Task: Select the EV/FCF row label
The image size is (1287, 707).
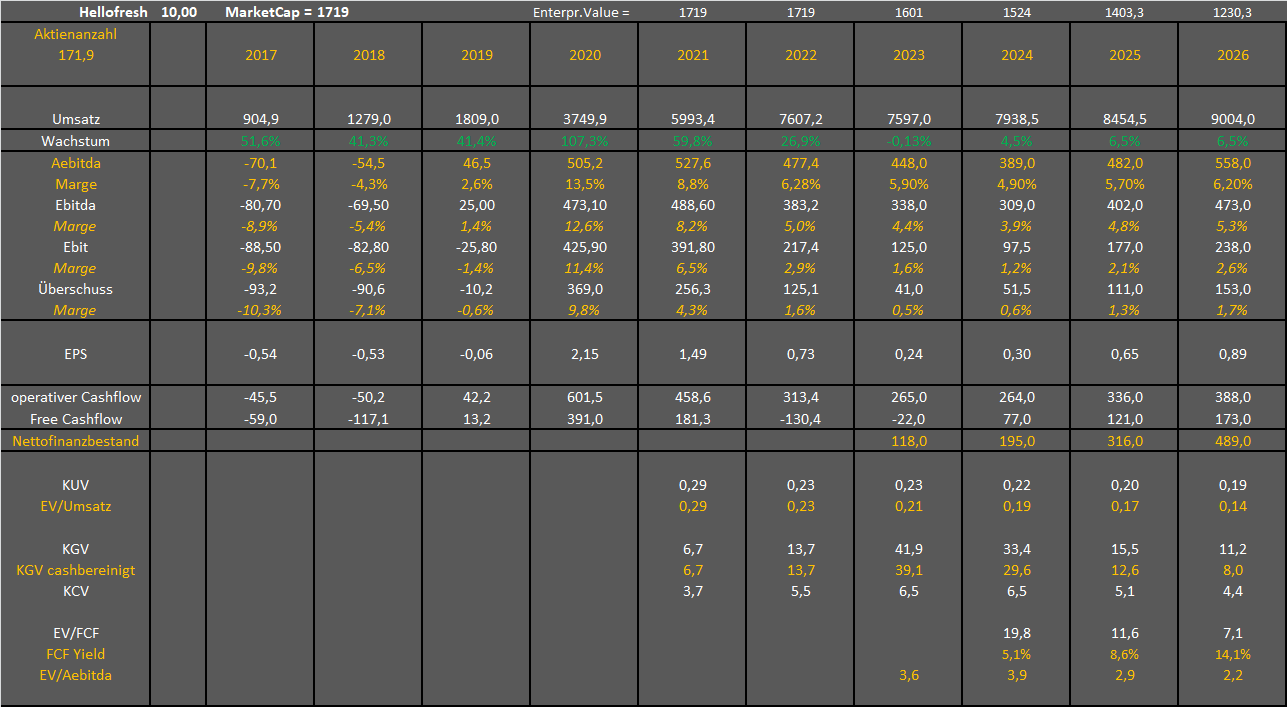Action: [76, 633]
